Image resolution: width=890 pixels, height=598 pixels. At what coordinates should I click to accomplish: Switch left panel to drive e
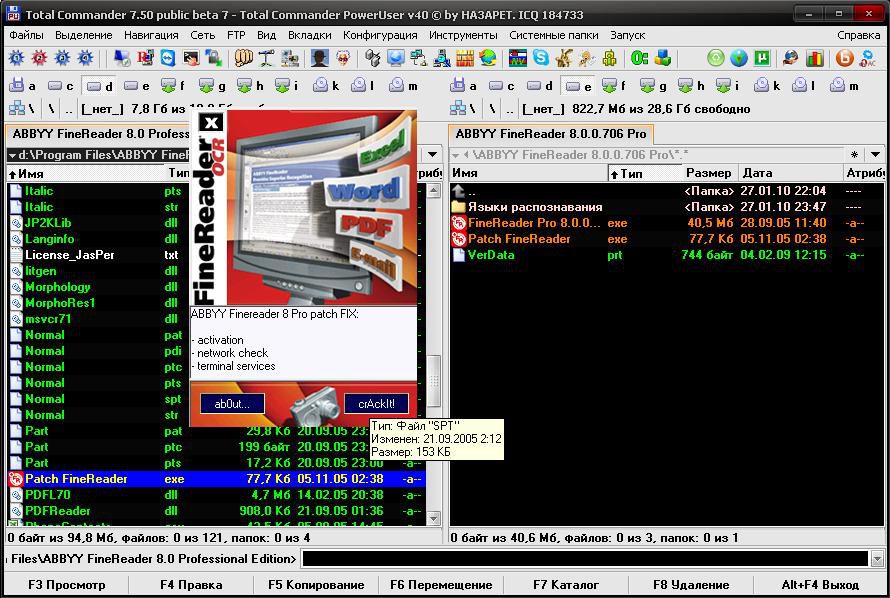click(137, 86)
